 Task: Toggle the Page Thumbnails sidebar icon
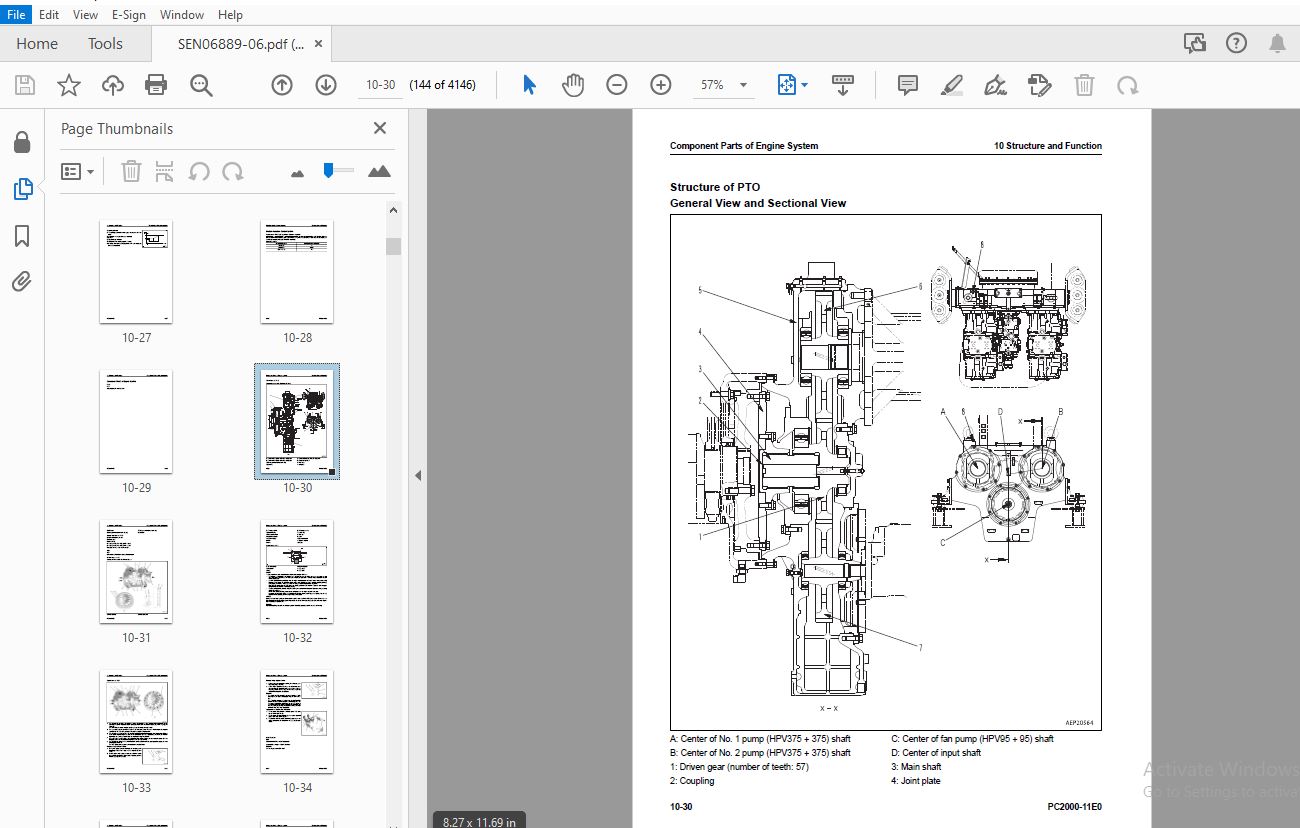[x=22, y=188]
